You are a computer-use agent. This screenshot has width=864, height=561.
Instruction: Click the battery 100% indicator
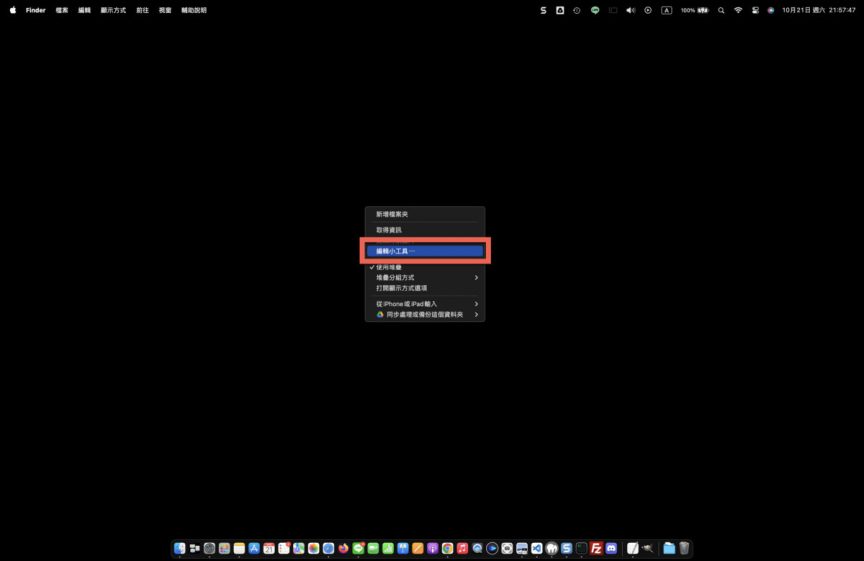[694, 10]
